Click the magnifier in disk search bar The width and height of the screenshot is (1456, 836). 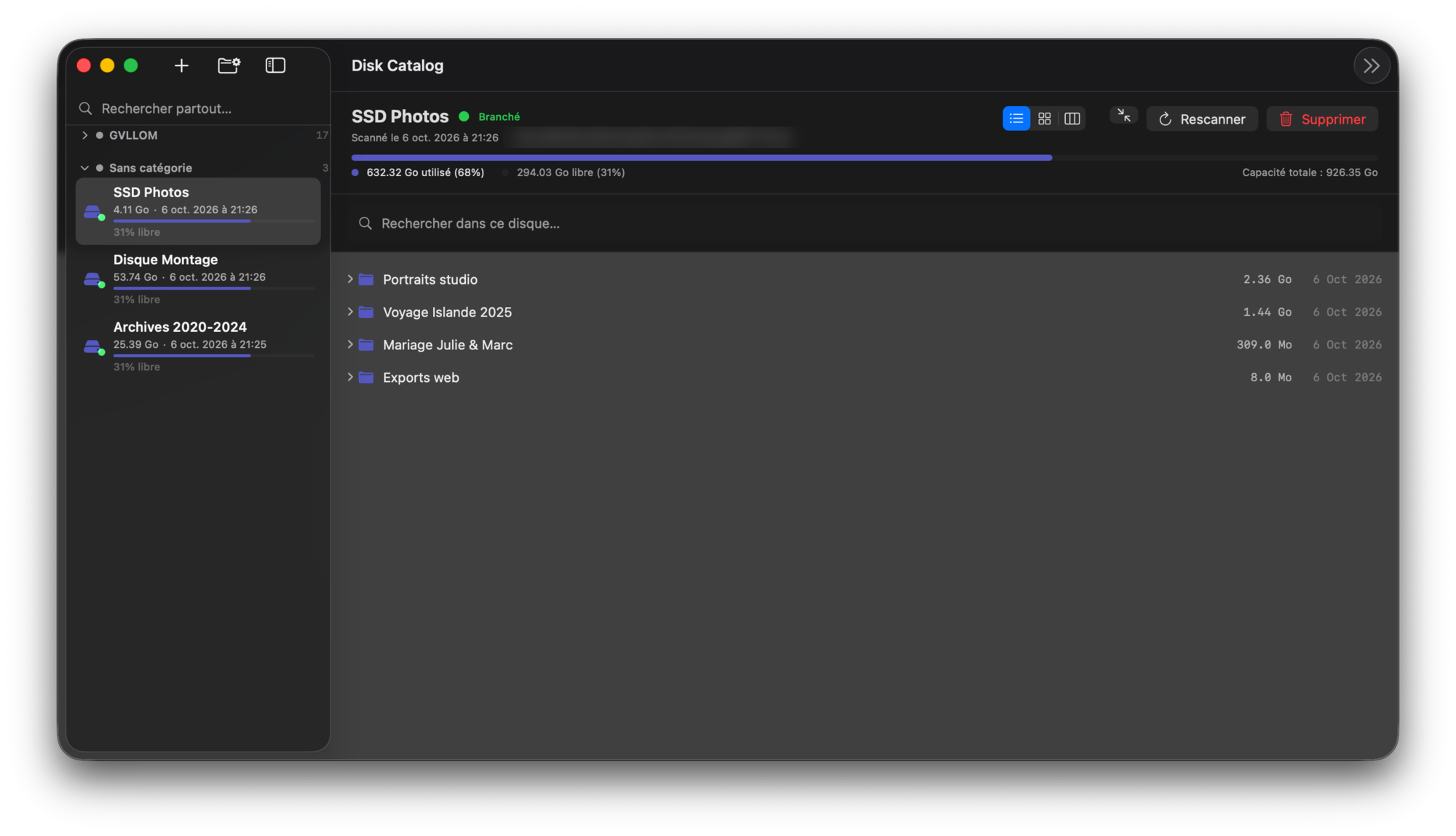365,223
